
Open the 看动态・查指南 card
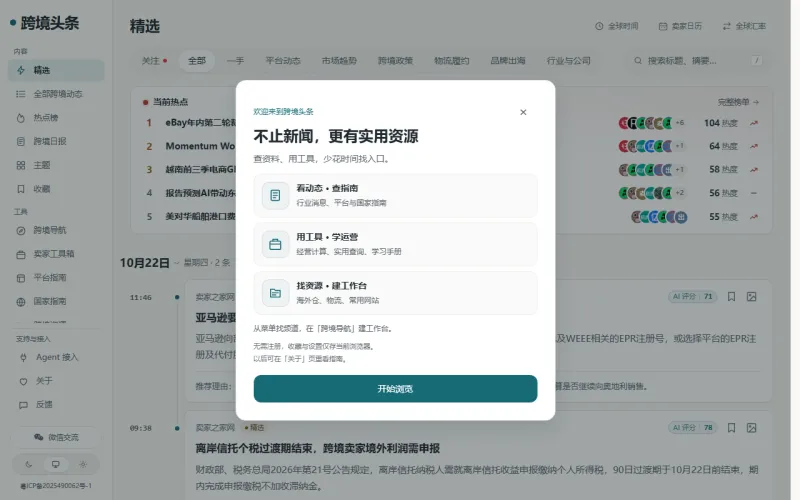point(395,195)
